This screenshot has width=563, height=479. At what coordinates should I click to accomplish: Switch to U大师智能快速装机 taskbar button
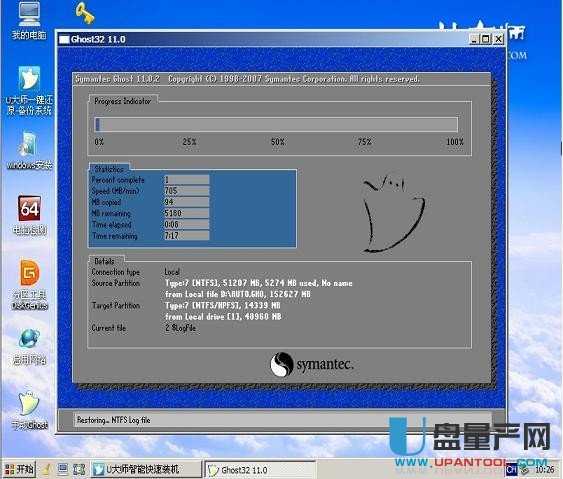tap(146, 469)
